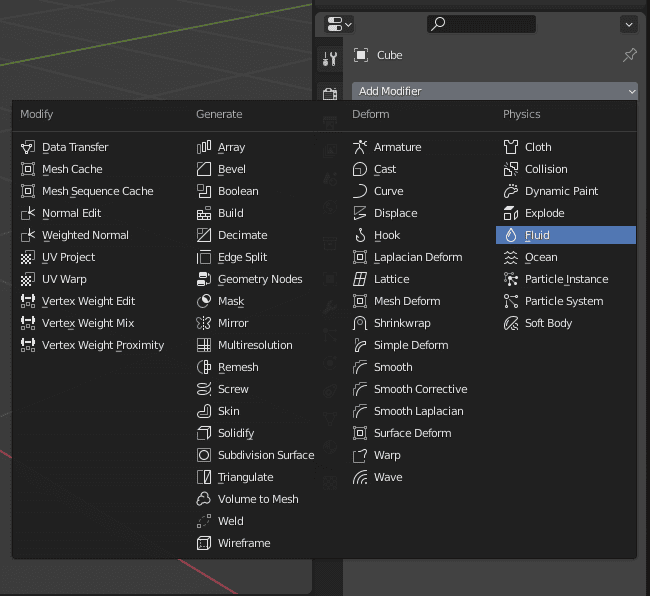Toggle the pin on Cube properties
This screenshot has width=650, height=596.
(x=630, y=55)
